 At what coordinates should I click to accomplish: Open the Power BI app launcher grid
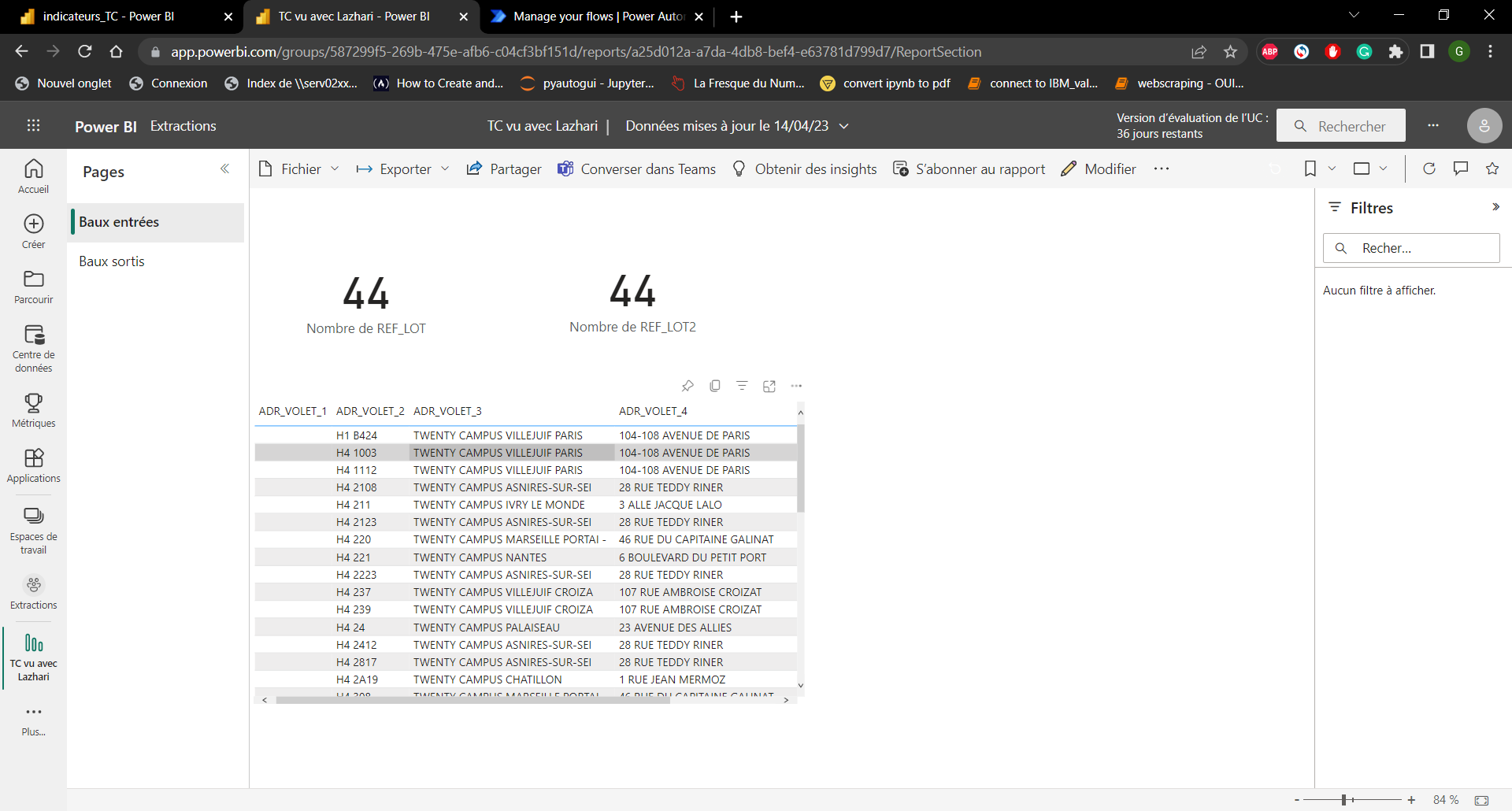[x=33, y=125]
